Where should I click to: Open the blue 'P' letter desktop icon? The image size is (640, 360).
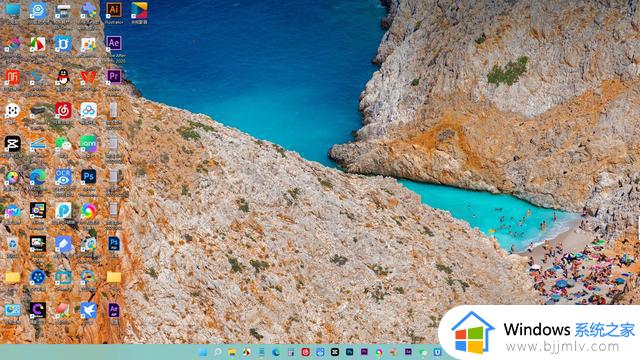(63, 211)
